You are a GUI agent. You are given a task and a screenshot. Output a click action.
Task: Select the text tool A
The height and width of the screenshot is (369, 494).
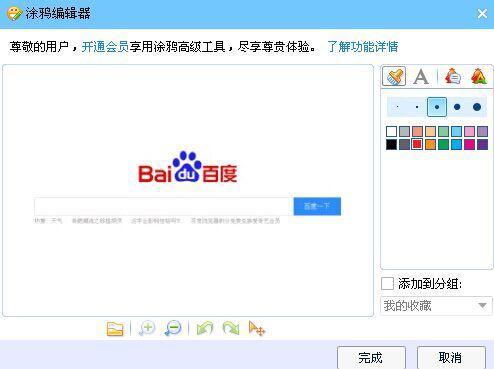coord(421,76)
